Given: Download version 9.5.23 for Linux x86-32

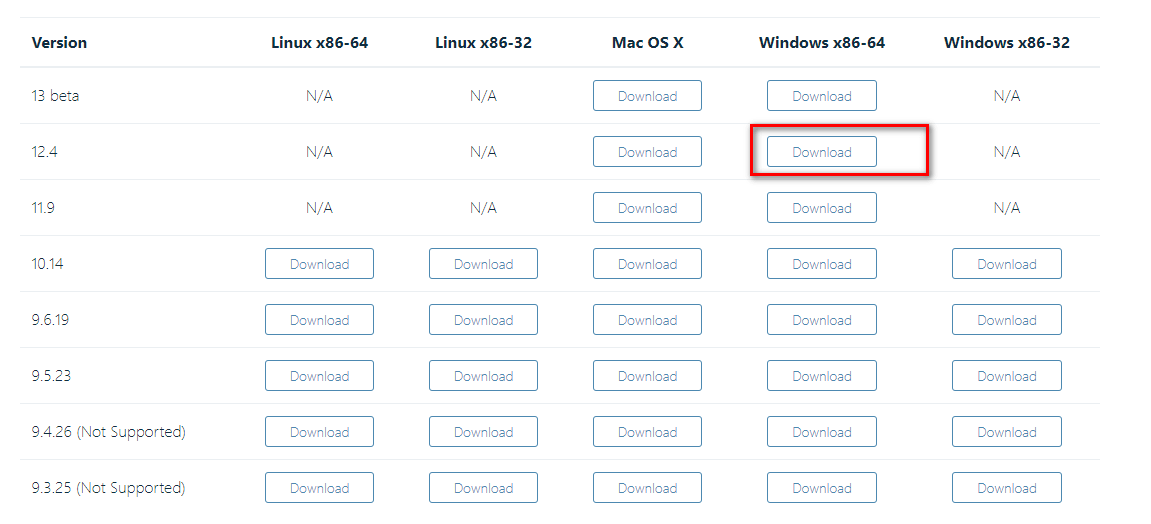Looking at the screenshot, I should 483,376.
